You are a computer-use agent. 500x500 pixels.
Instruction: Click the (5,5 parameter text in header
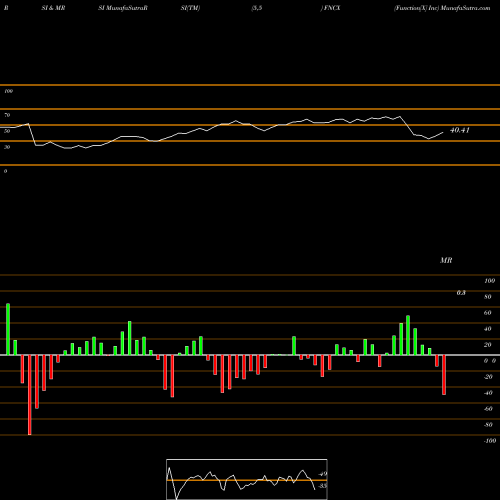coord(257,8)
